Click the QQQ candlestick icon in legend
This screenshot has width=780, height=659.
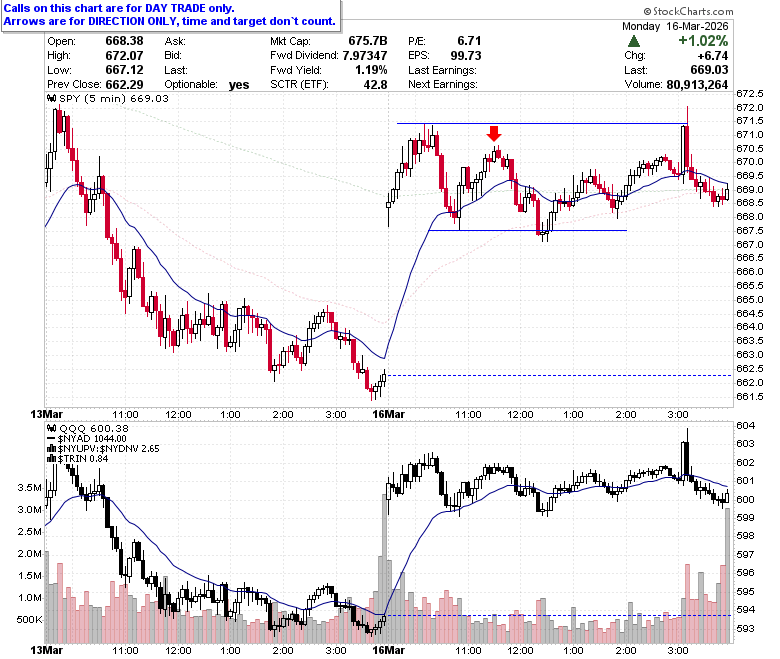(51, 428)
